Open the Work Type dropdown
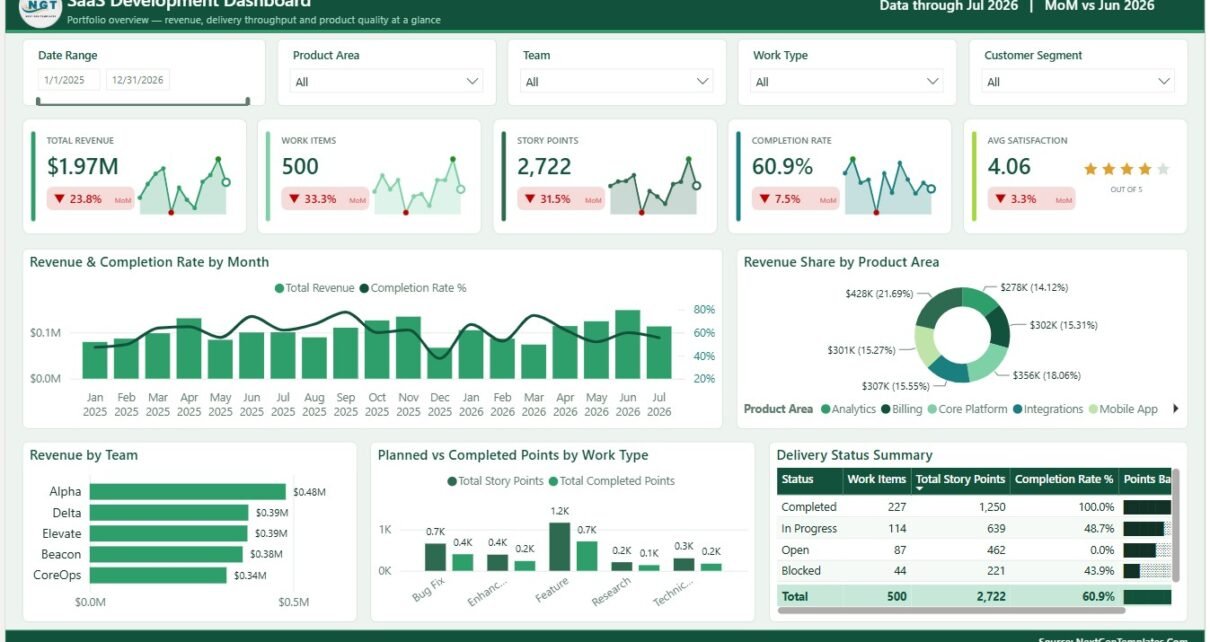Viewport: 1210px width, 642px height. pos(848,82)
